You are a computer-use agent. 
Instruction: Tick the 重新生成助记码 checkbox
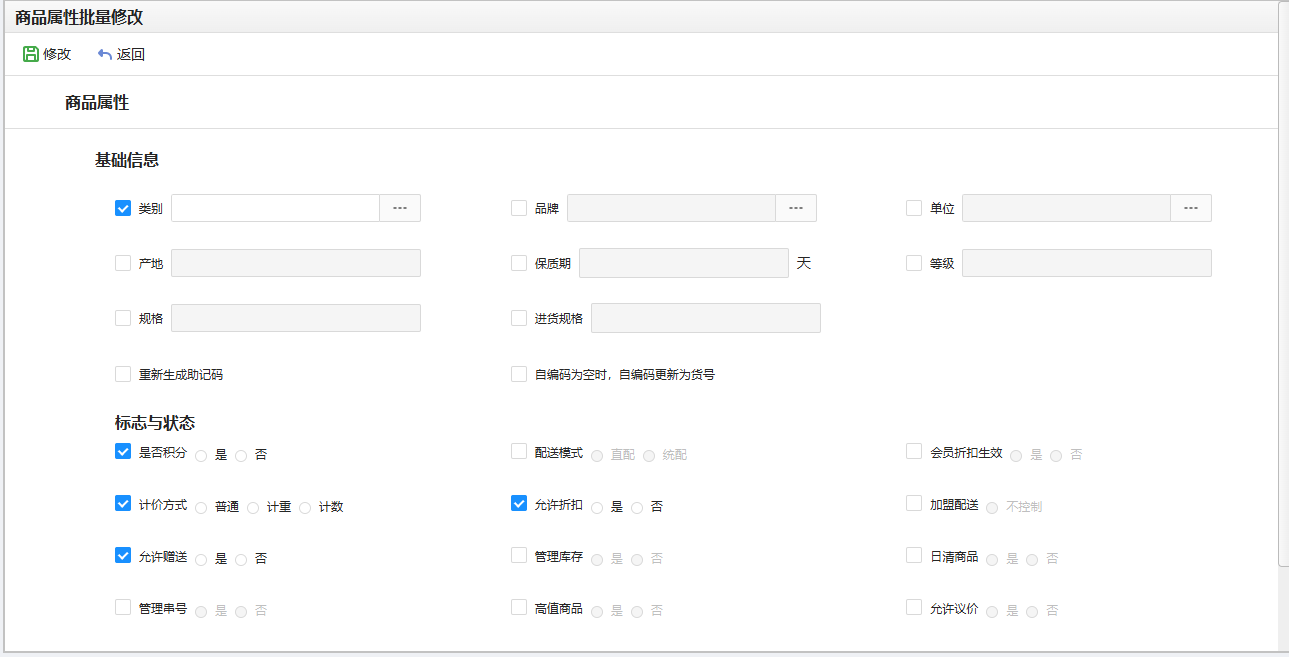pyautogui.click(x=123, y=374)
